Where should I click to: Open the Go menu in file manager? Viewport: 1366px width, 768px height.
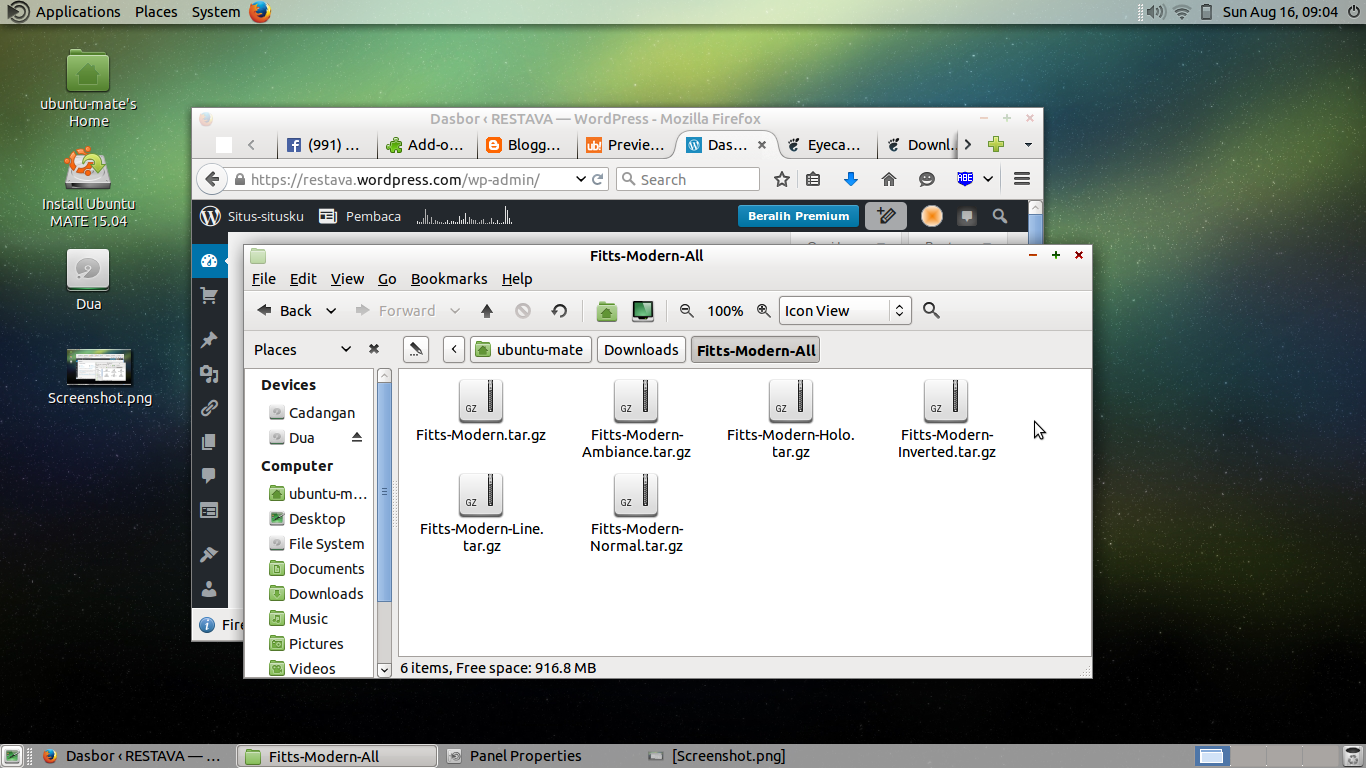[387, 279]
